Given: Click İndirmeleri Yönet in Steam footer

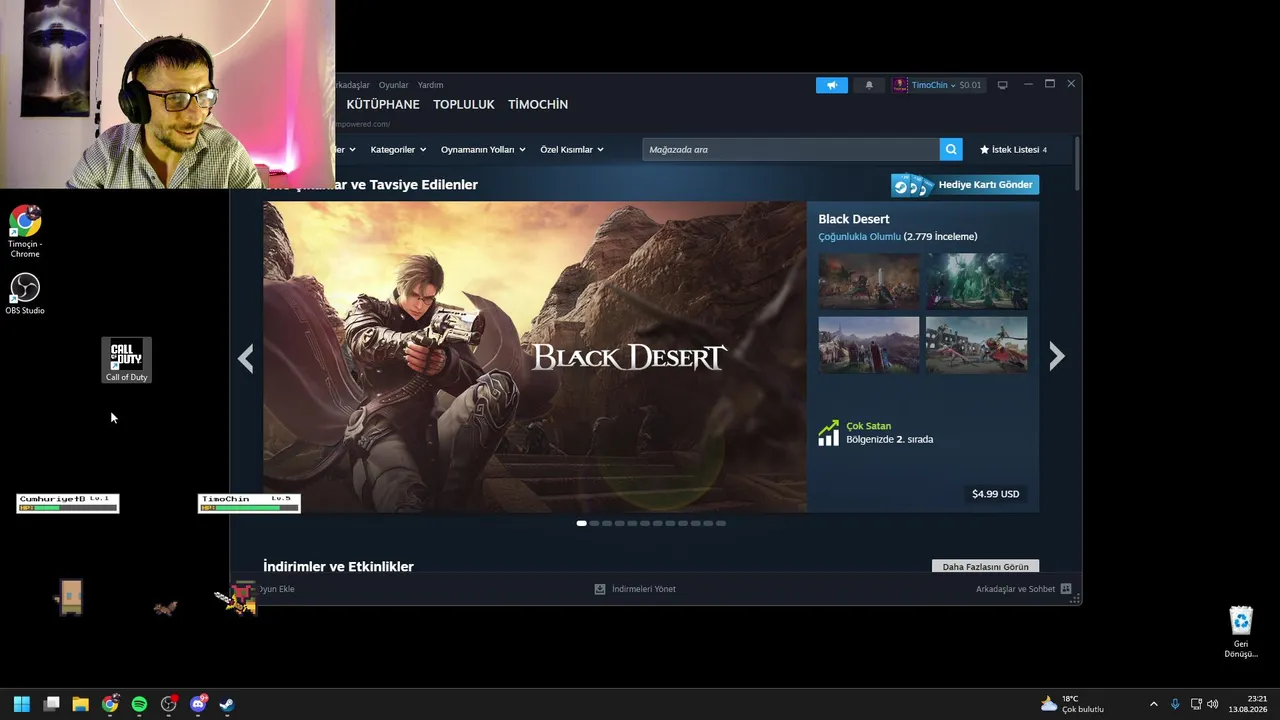Looking at the screenshot, I should pos(635,589).
